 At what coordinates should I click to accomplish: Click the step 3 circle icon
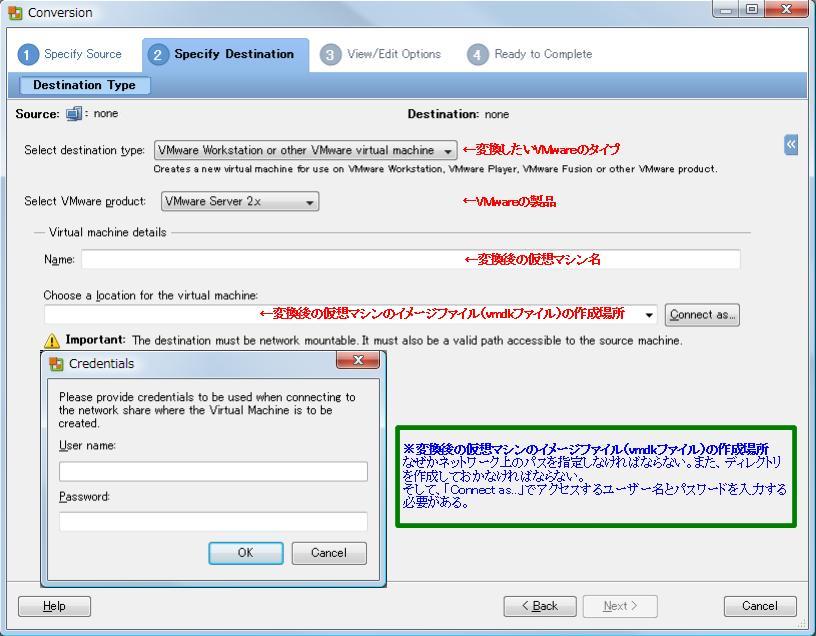click(330, 55)
